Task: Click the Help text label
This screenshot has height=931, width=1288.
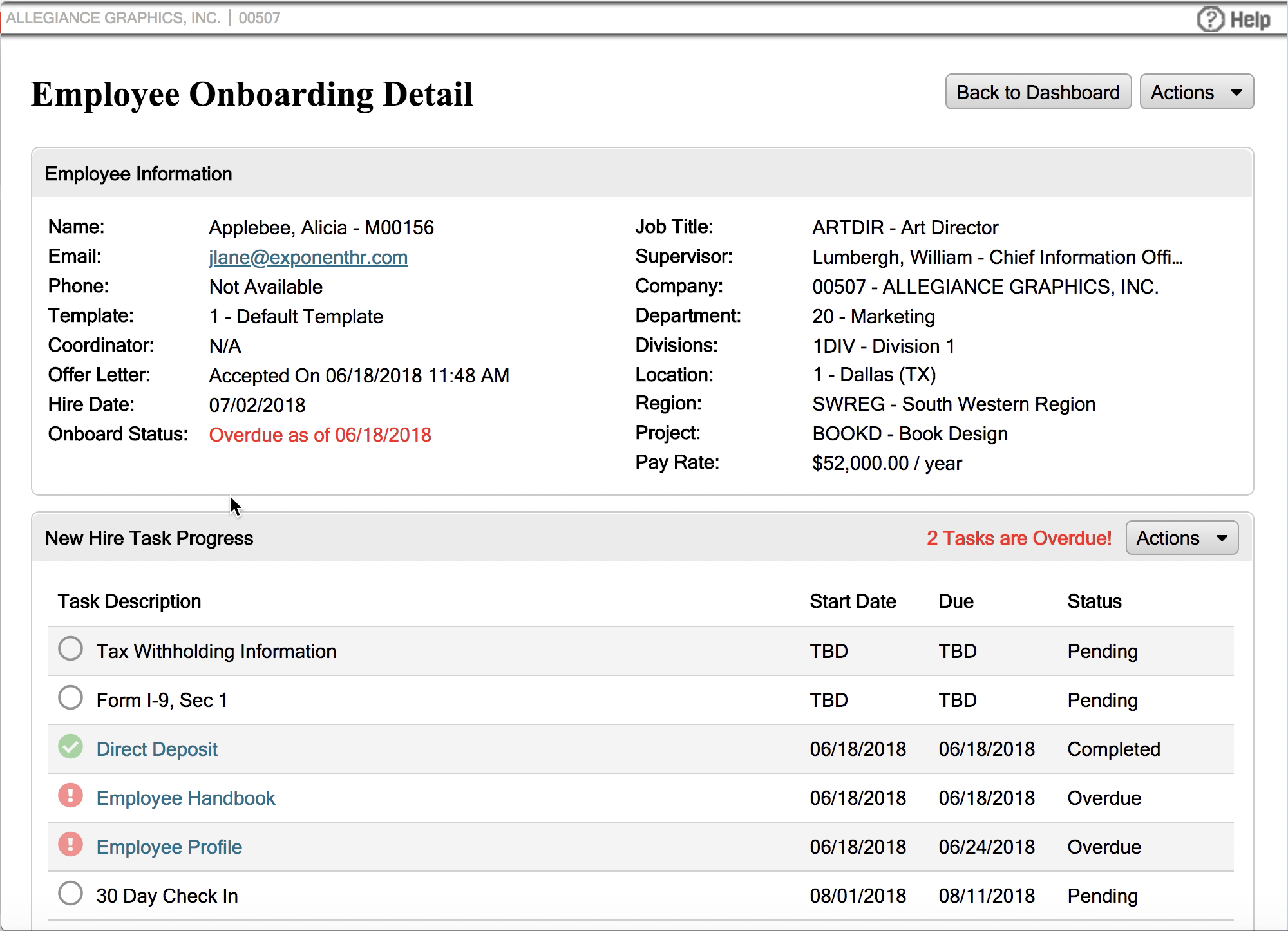Action: [x=1250, y=19]
